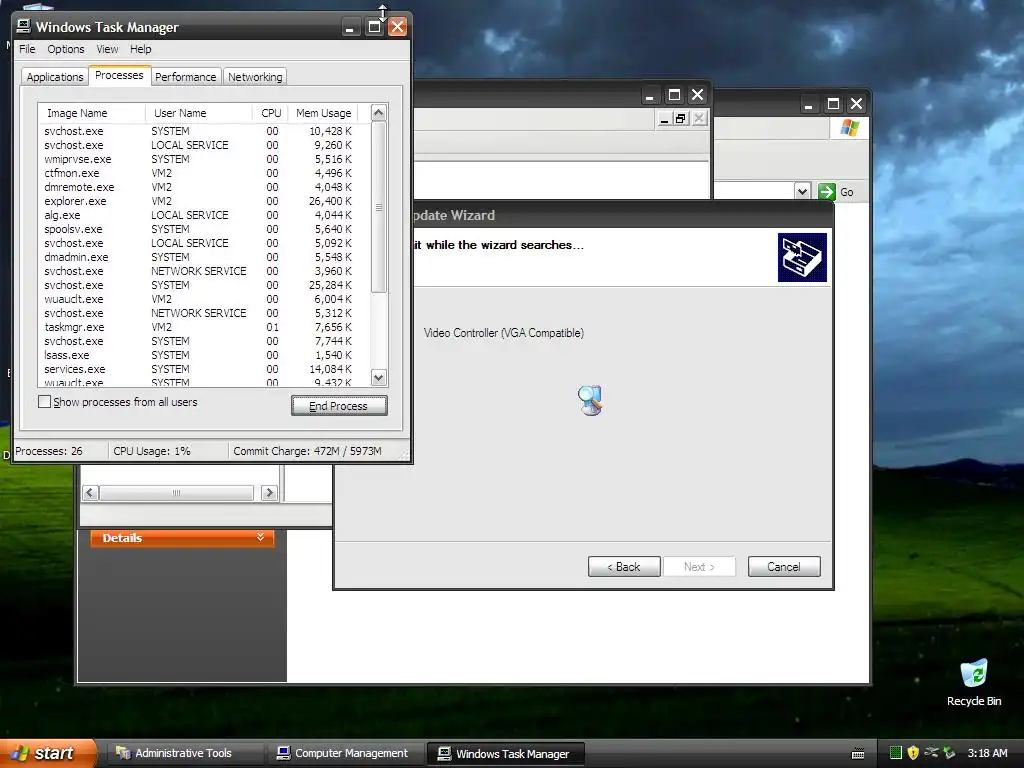This screenshot has height=768, width=1024.
Task: Click the horizontal scrollbar thumb in left pane
Action: (176, 493)
